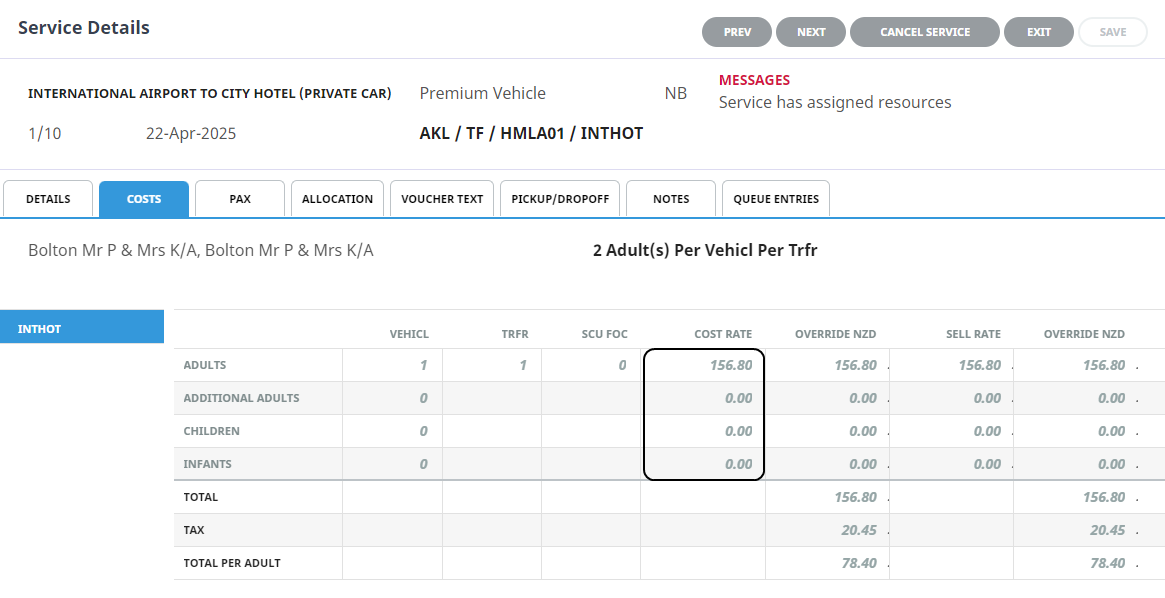The image size is (1165, 598).
Task: Click the Additional Adults cost rate cell
Action: pyautogui.click(x=704, y=398)
